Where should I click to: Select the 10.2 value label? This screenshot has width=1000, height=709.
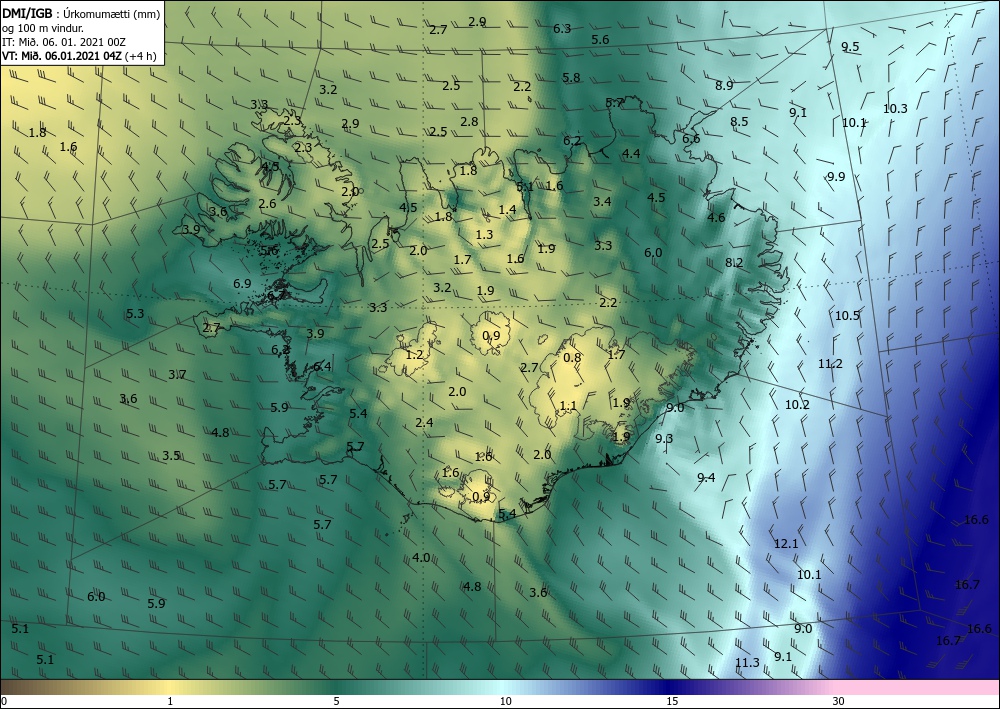click(x=797, y=404)
